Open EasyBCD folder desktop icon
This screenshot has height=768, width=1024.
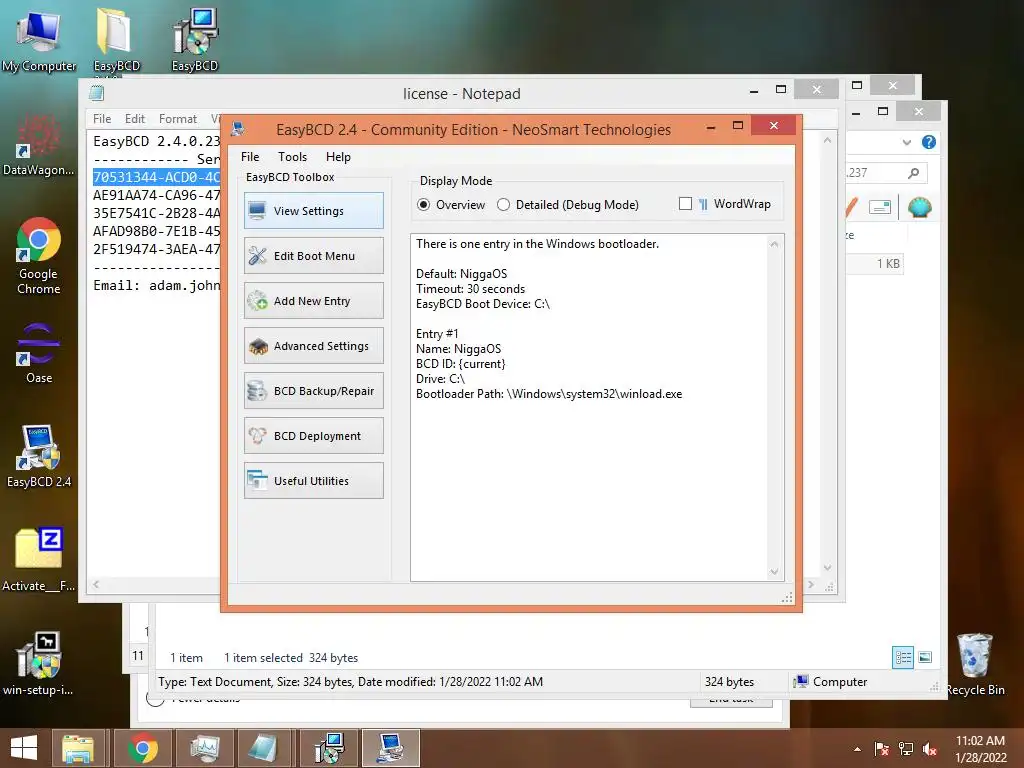click(116, 40)
